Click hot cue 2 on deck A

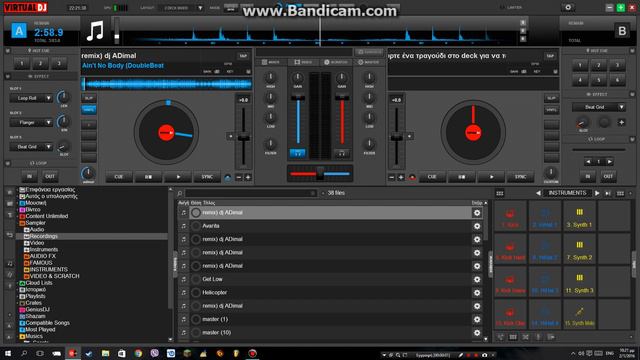40,63
